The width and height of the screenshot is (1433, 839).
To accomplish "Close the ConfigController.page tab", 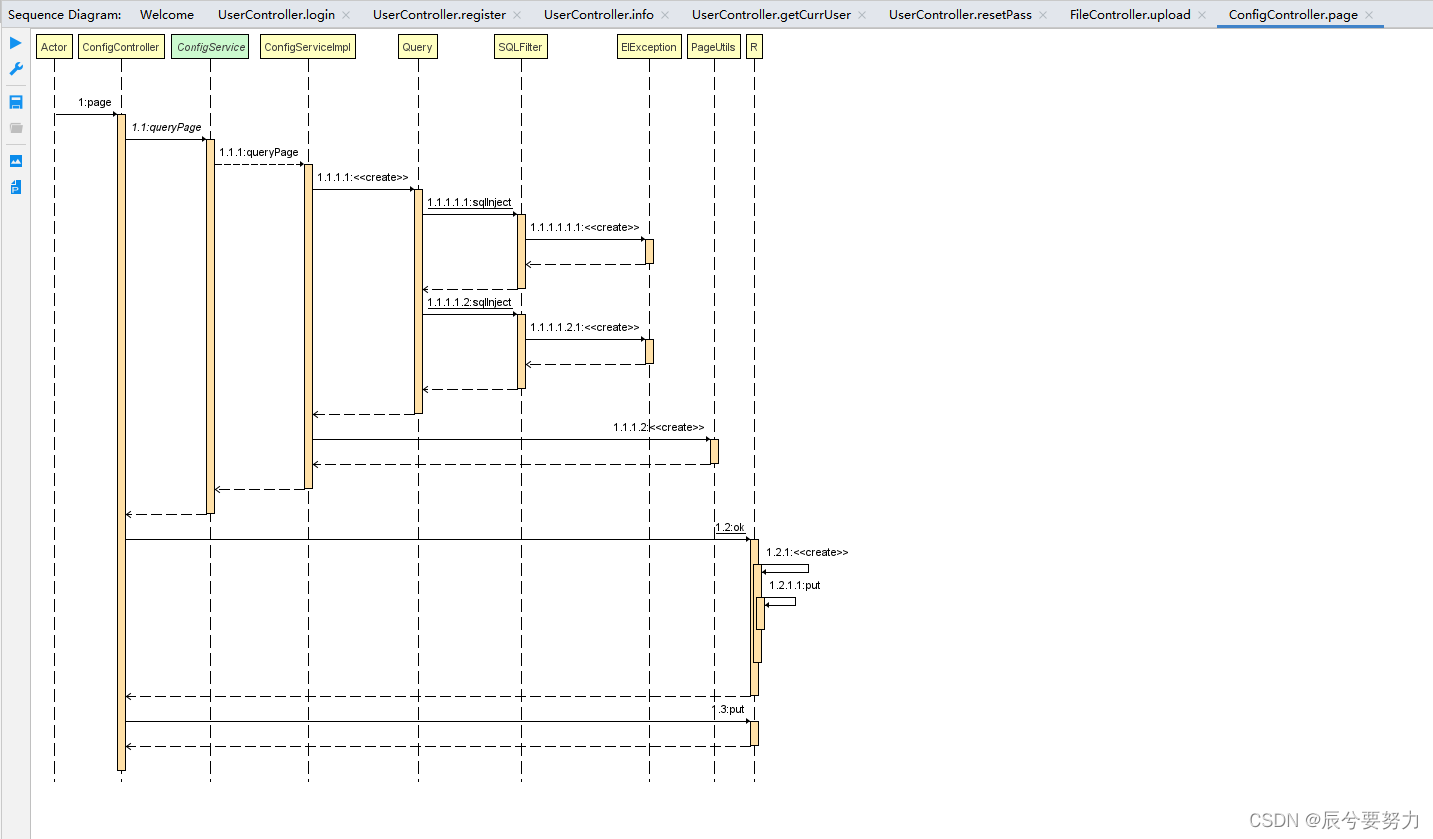I will click(1369, 15).
